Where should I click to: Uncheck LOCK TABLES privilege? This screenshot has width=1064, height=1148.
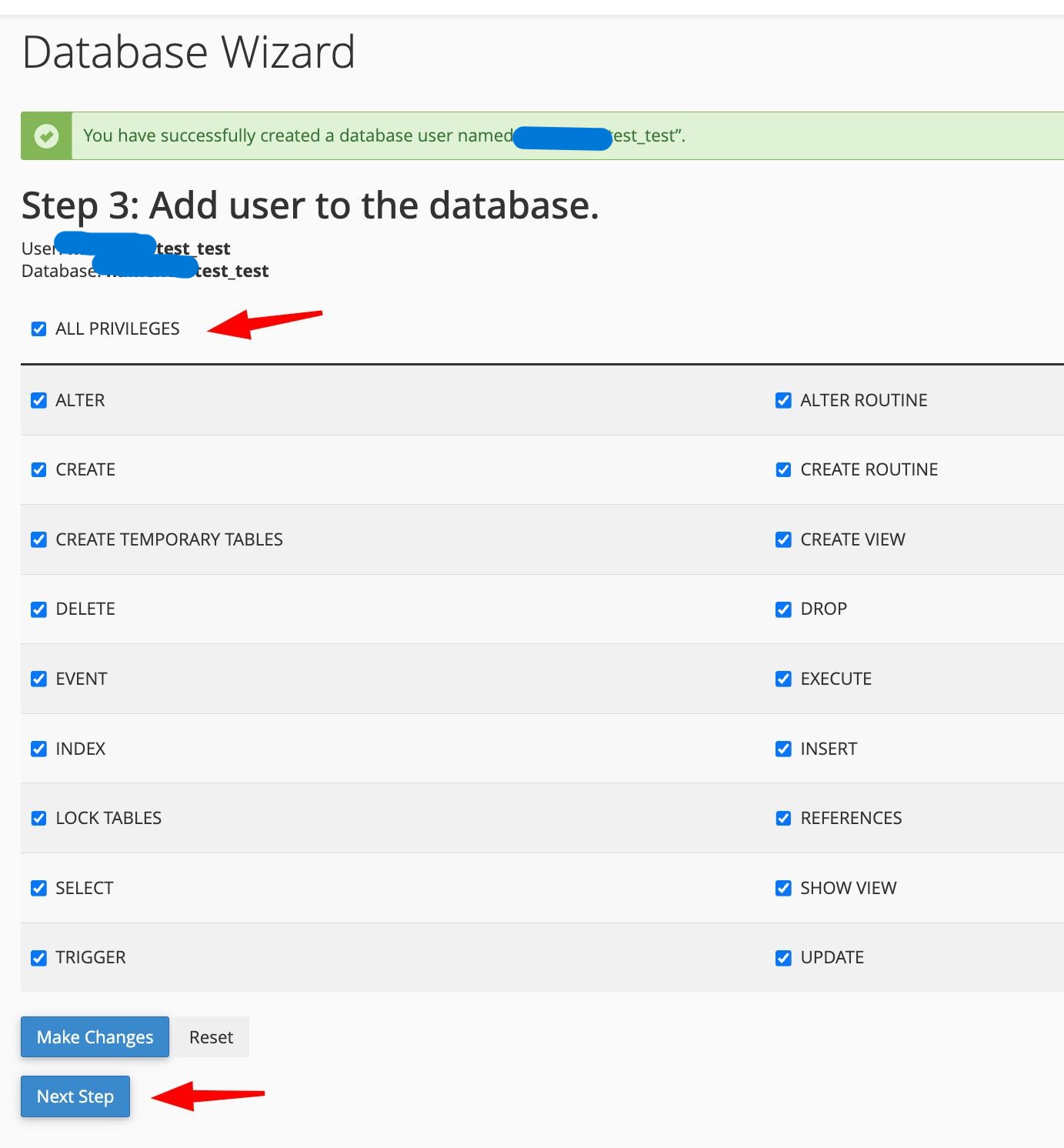[38, 819]
